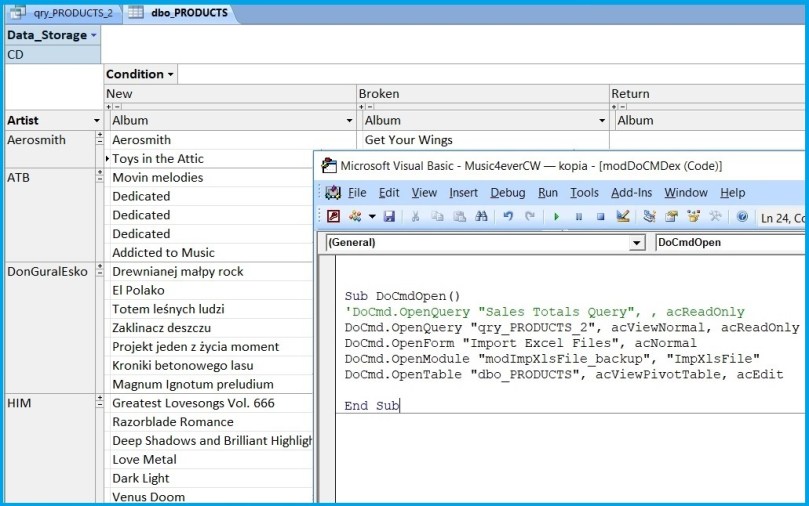The image size is (809, 506).
Task: Click the Save icon in VBA toolbar
Action: 389,216
